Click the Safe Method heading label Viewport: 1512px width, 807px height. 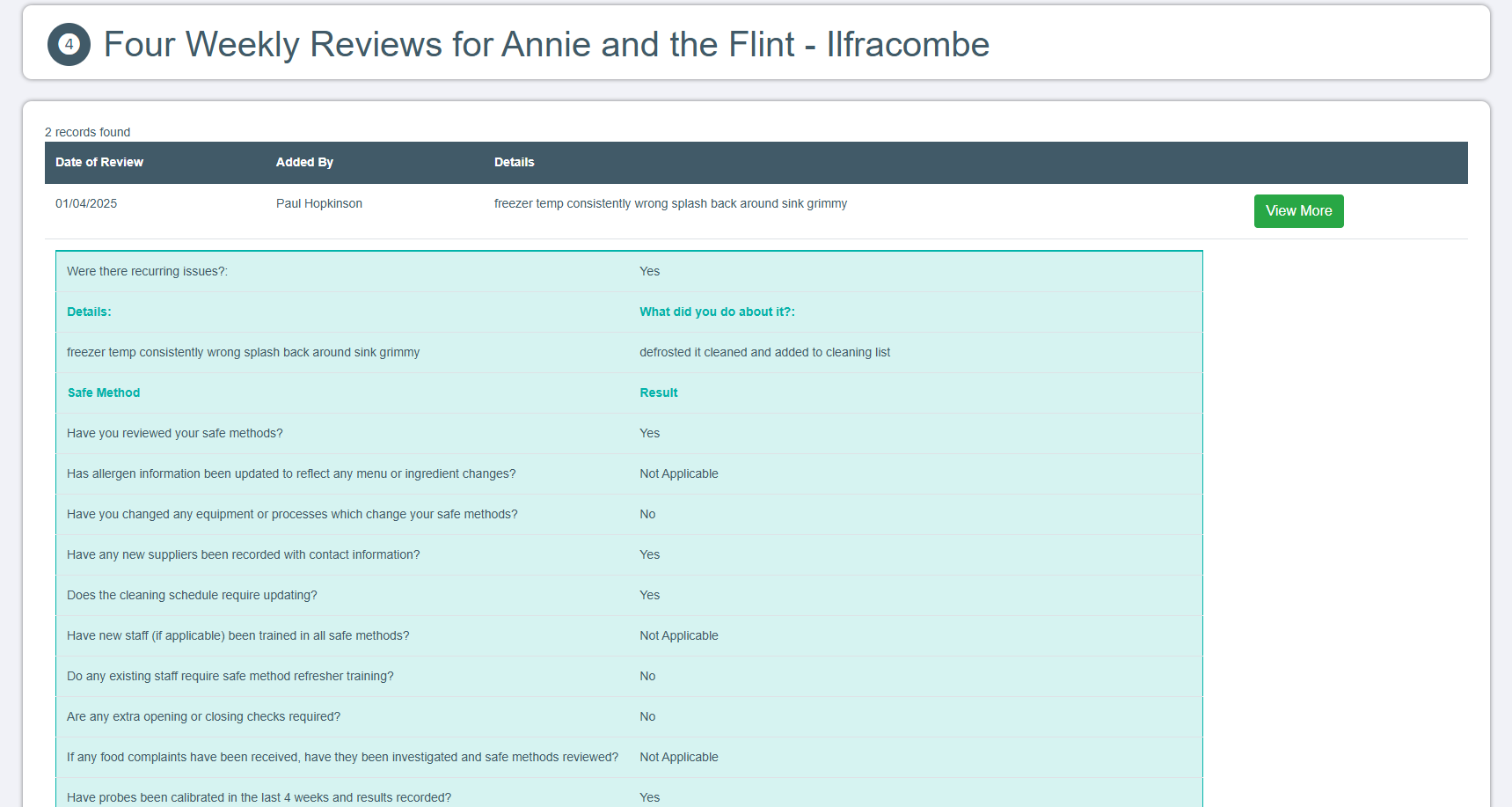104,392
